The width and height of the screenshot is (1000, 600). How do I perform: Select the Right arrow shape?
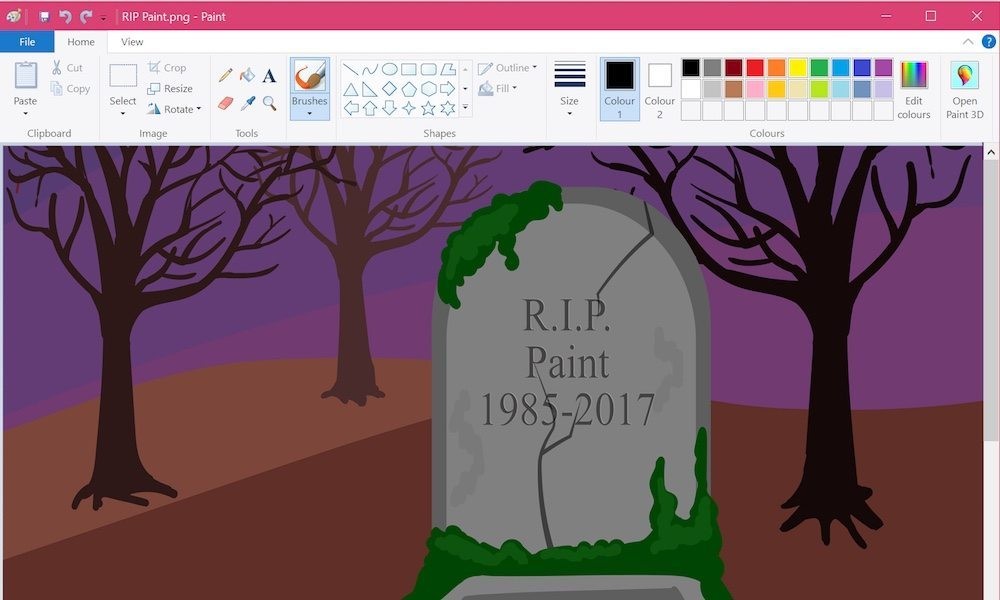click(448, 89)
